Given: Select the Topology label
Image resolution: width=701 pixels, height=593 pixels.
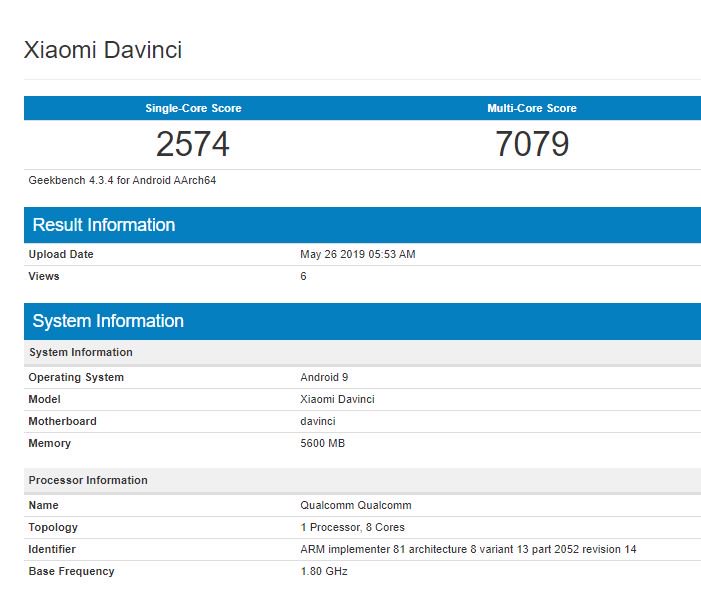Looking at the screenshot, I should tap(53, 527).
